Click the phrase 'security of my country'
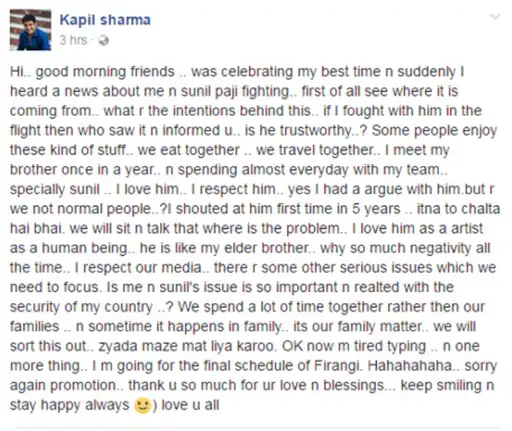This screenshot has width=512, height=431. [81, 307]
